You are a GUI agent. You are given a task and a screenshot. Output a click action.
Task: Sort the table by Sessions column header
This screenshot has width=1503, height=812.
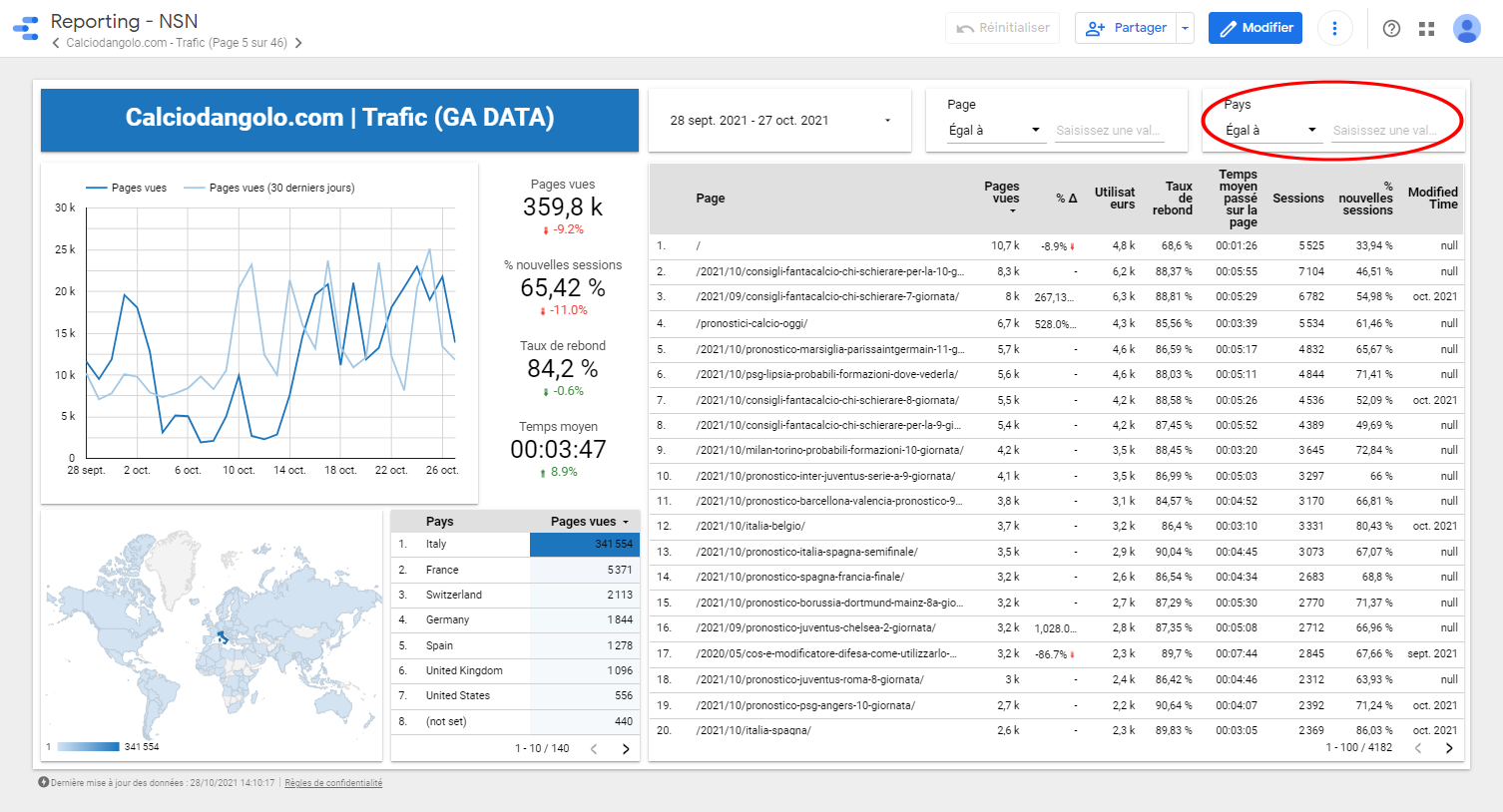click(x=1297, y=199)
